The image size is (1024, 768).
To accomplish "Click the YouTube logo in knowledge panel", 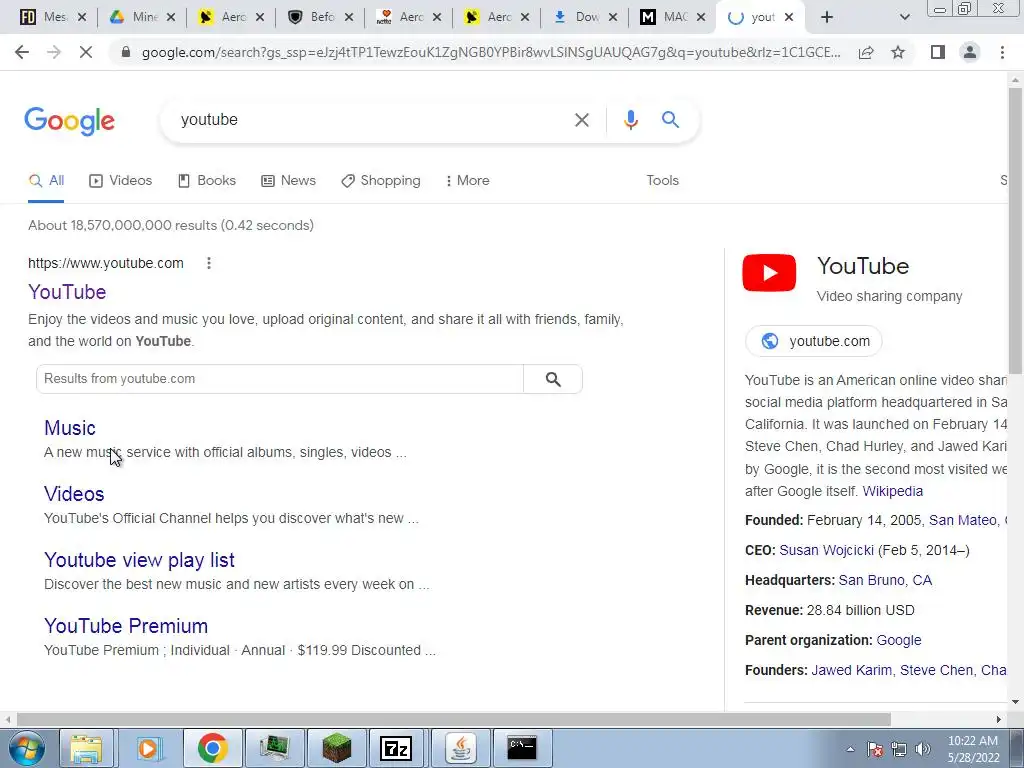I will [x=769, y=272].
